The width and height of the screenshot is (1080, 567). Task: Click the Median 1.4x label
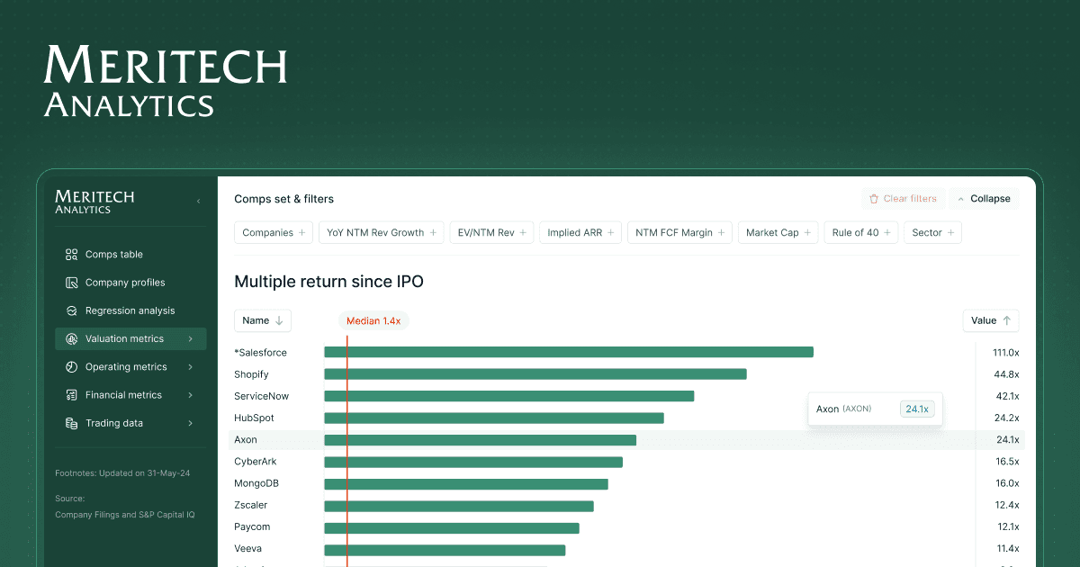(373, 321)
